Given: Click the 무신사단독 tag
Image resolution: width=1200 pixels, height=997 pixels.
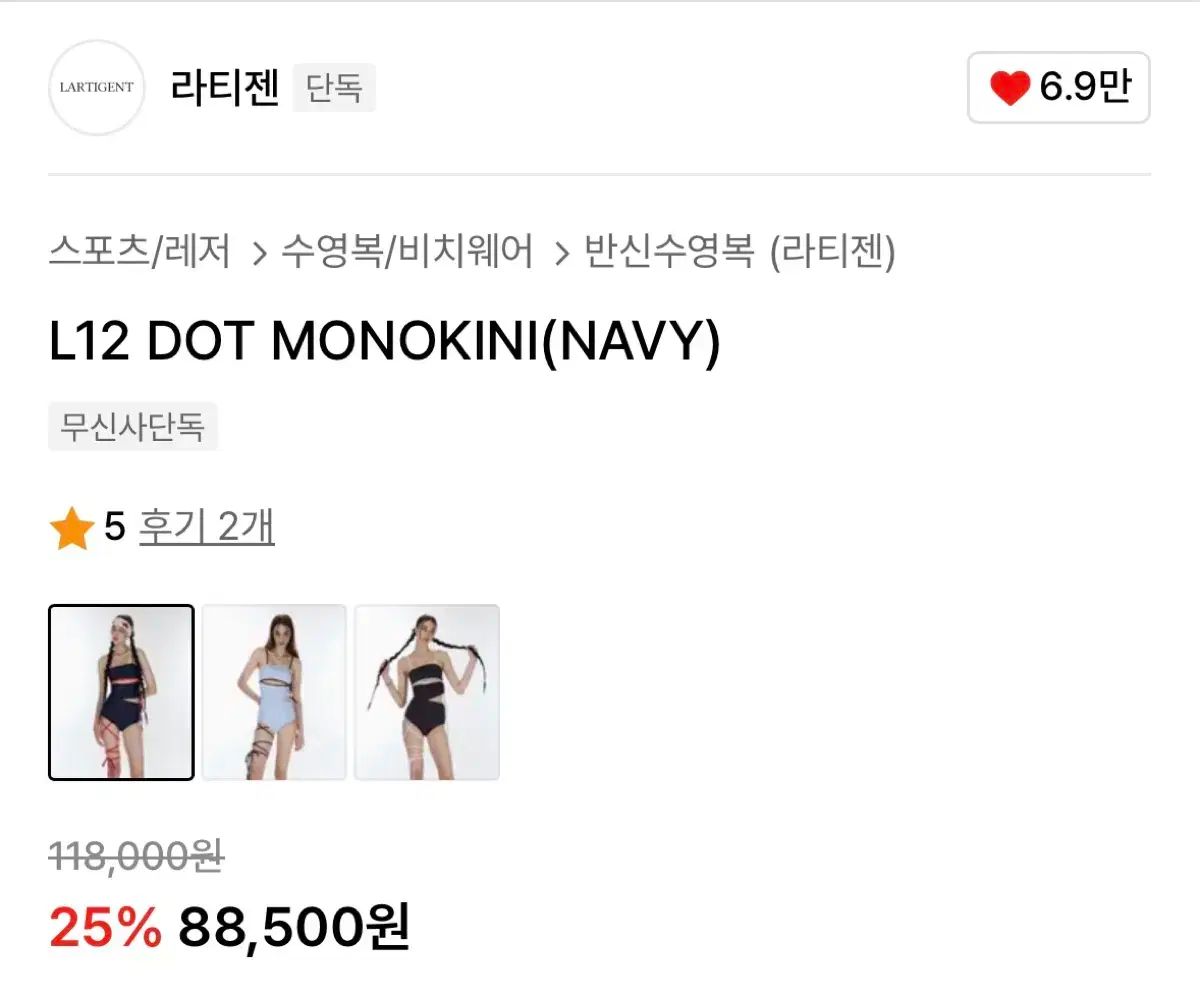Looking at the screenshot, I should 133,428.
